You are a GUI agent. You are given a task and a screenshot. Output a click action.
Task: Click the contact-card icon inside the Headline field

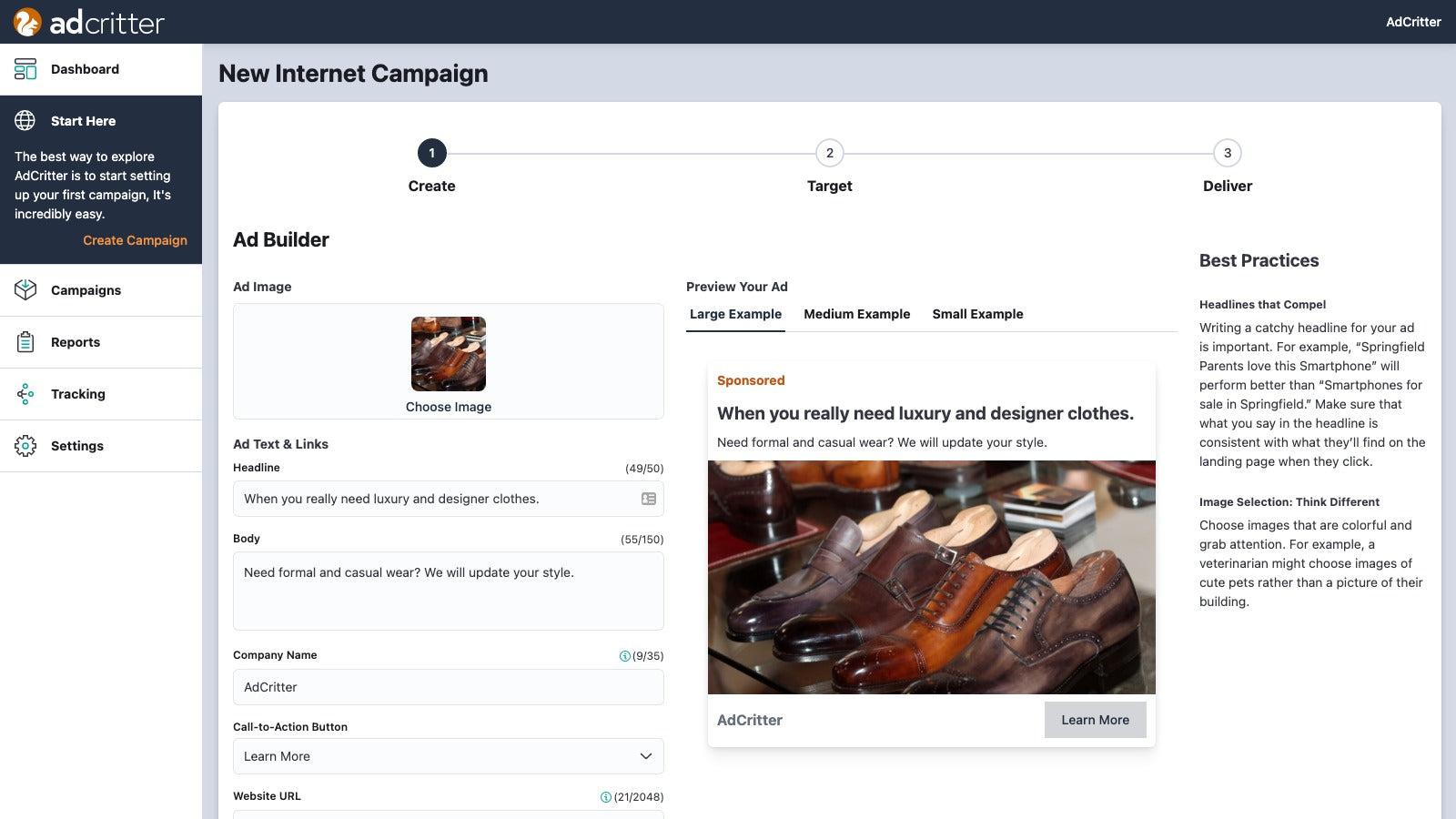click(x=647, y=499)
